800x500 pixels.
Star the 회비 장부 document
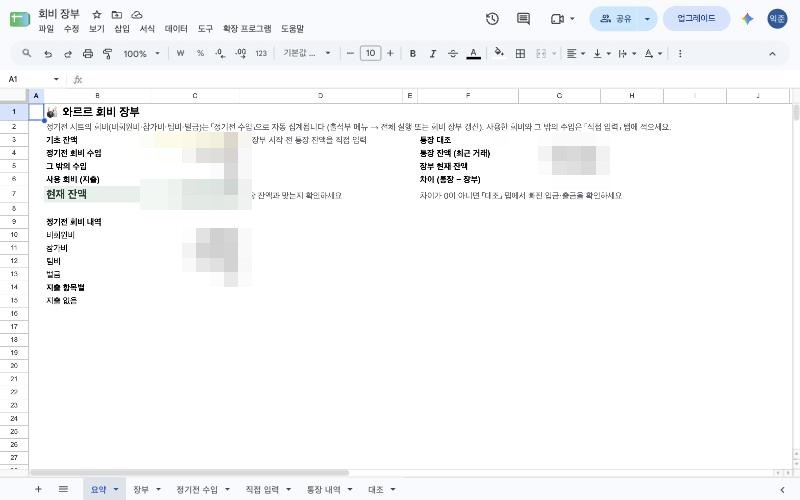pos(96,15)
